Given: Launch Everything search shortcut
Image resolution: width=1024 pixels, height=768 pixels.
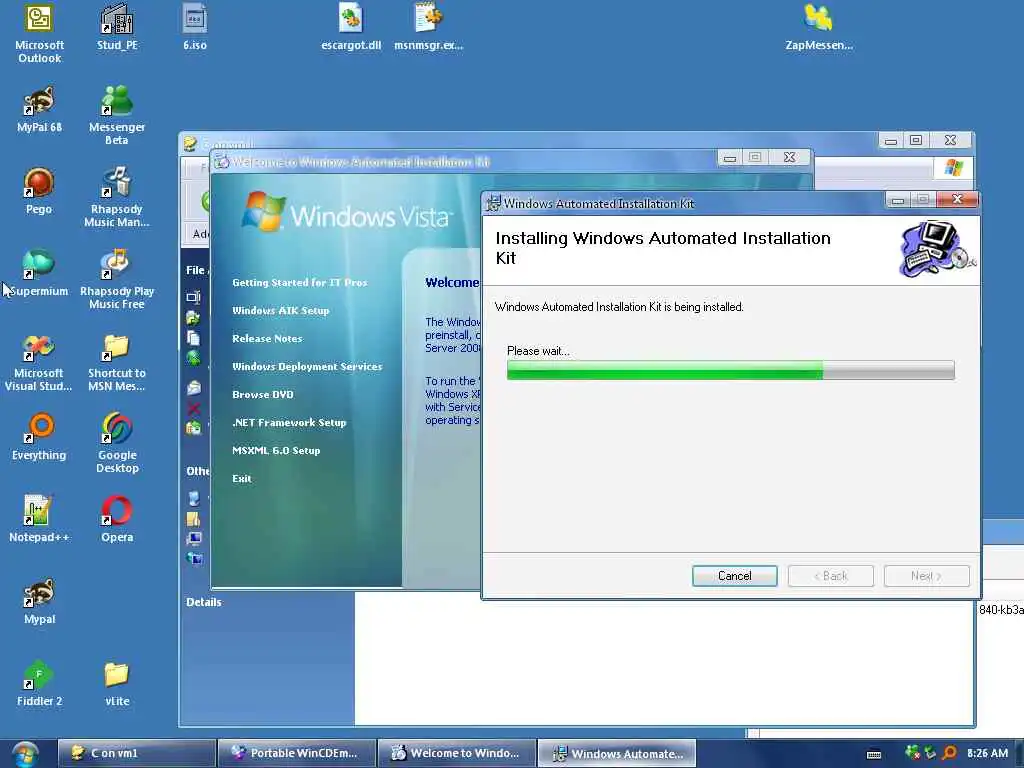Looking at the screenshot, I should [x=39, y=438].
